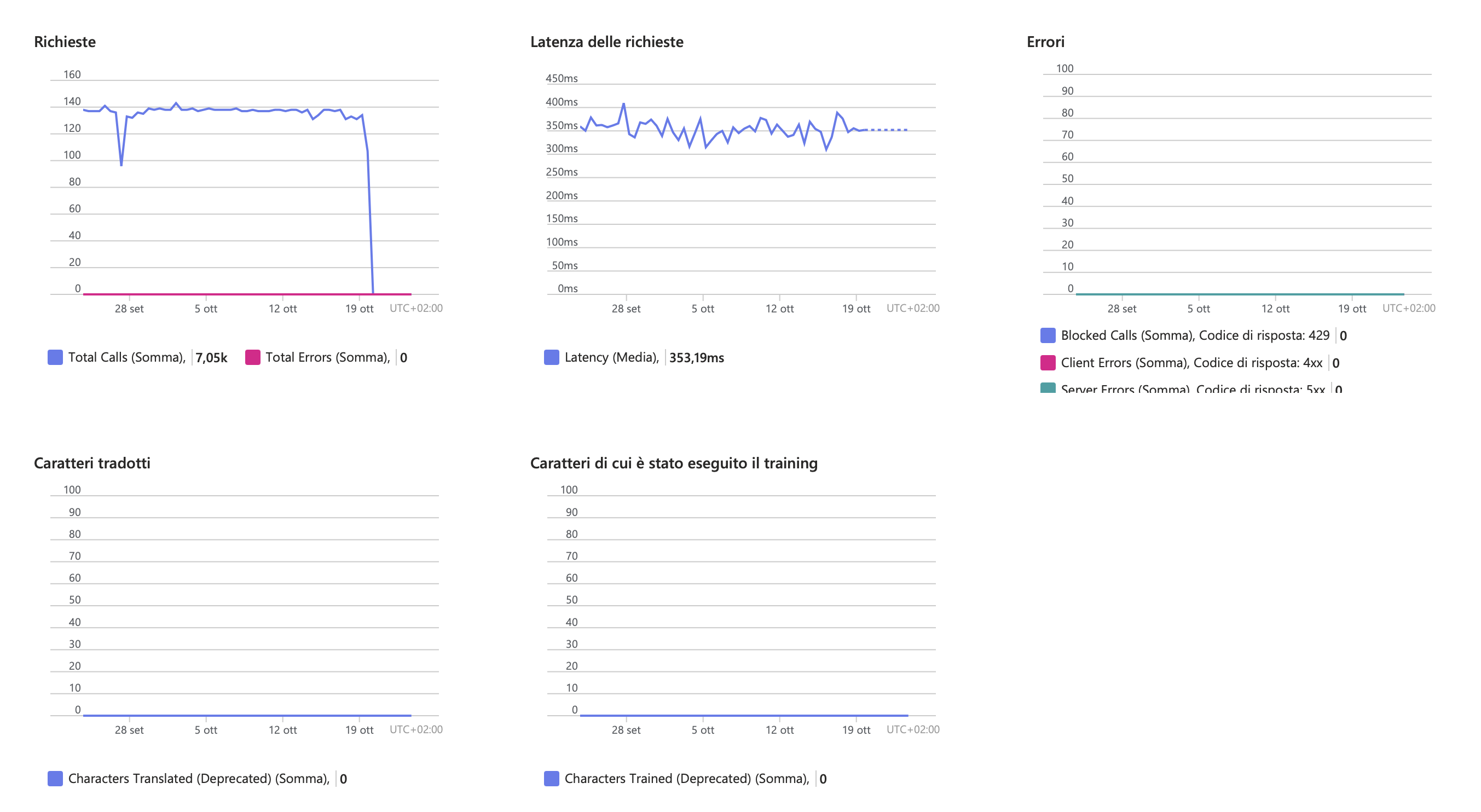This screenshot has height=812, width=1481.
Task: Click the Latency (Media) legend color square
Action: [x=551, y=357]
